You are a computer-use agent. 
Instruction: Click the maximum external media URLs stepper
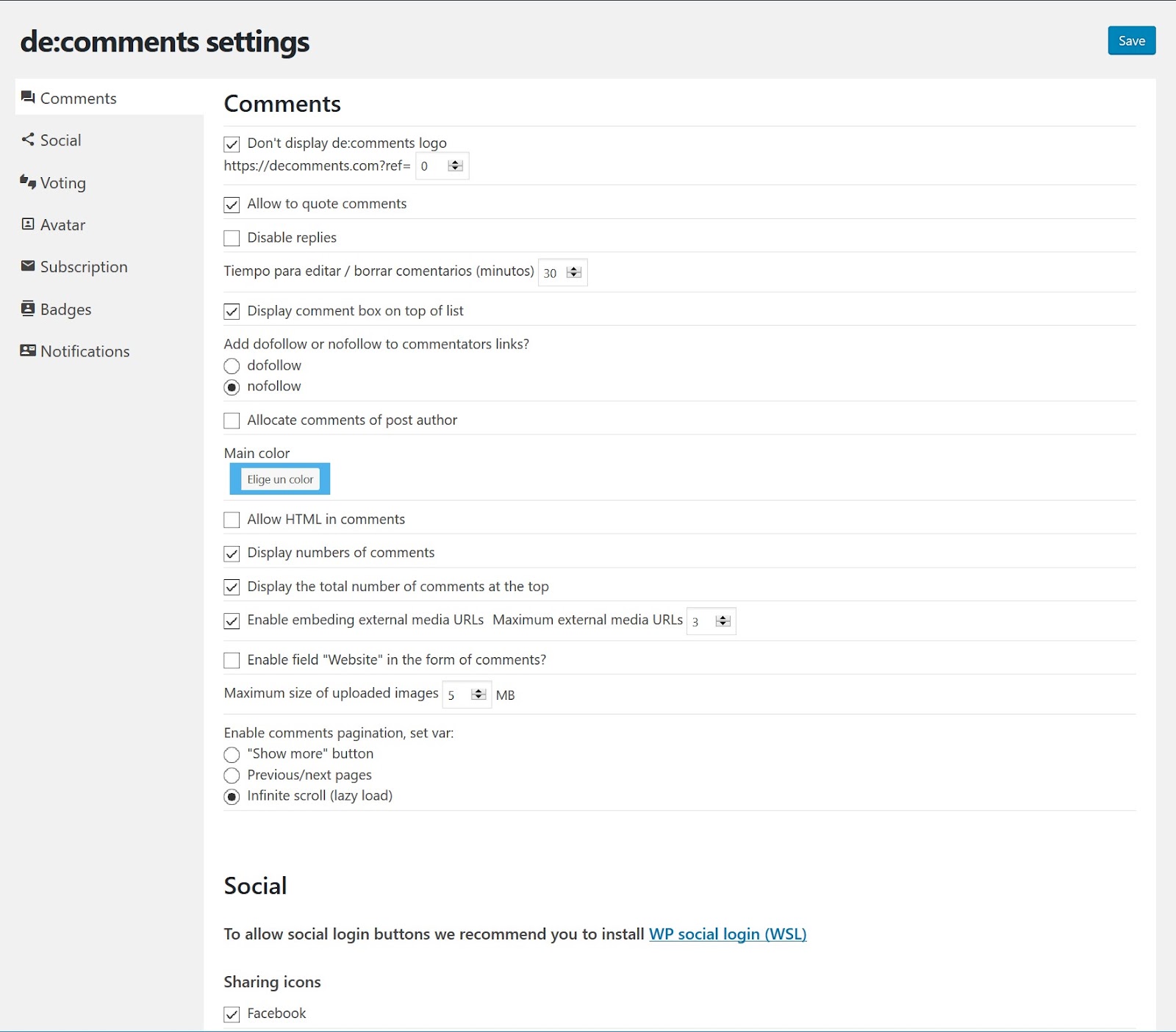point(723,621)
